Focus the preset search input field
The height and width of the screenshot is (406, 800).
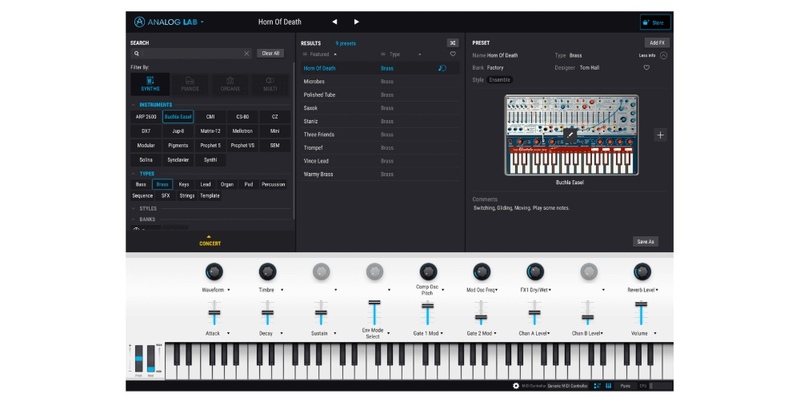[x=191, y=54]
